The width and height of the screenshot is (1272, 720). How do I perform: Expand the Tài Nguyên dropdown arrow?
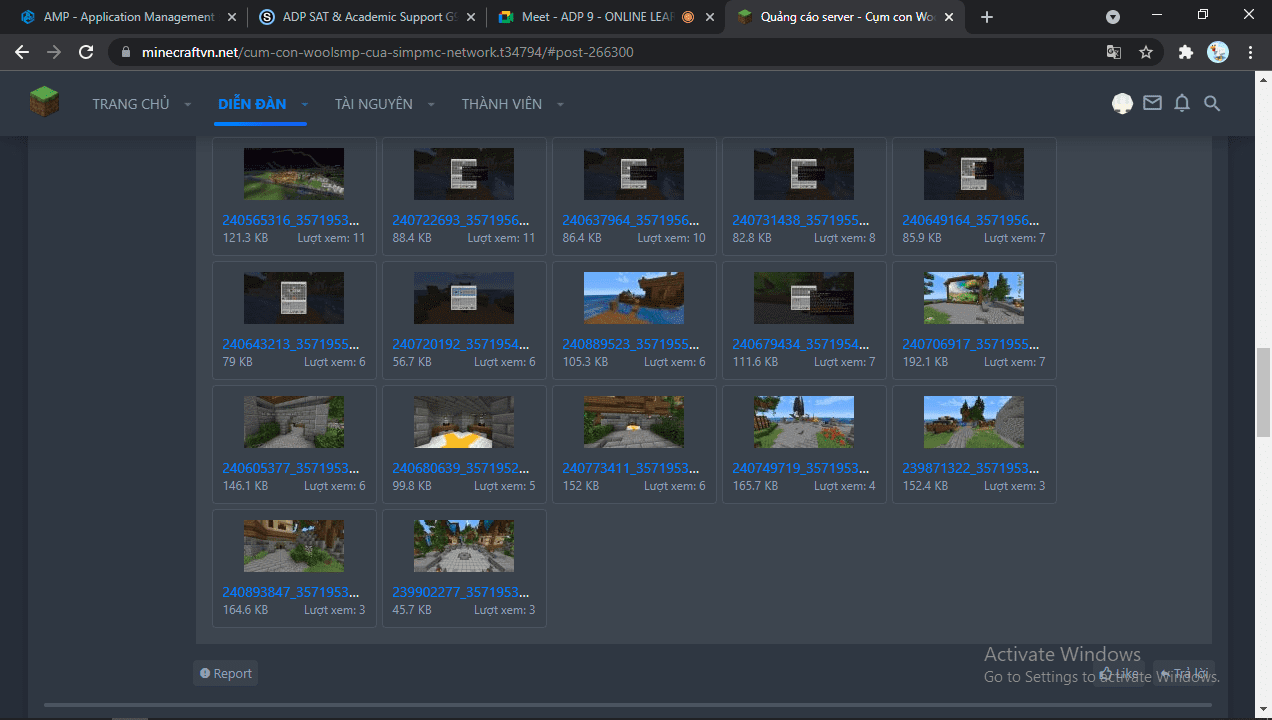pos(431,105)
